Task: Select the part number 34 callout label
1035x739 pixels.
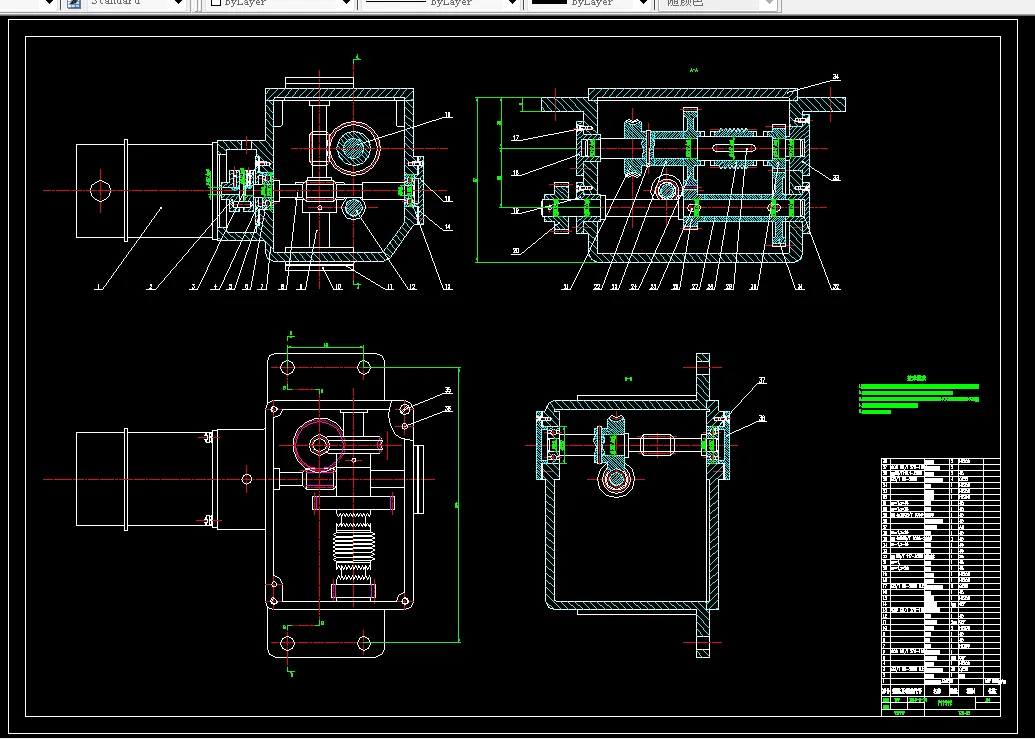Action: point(835,77)
